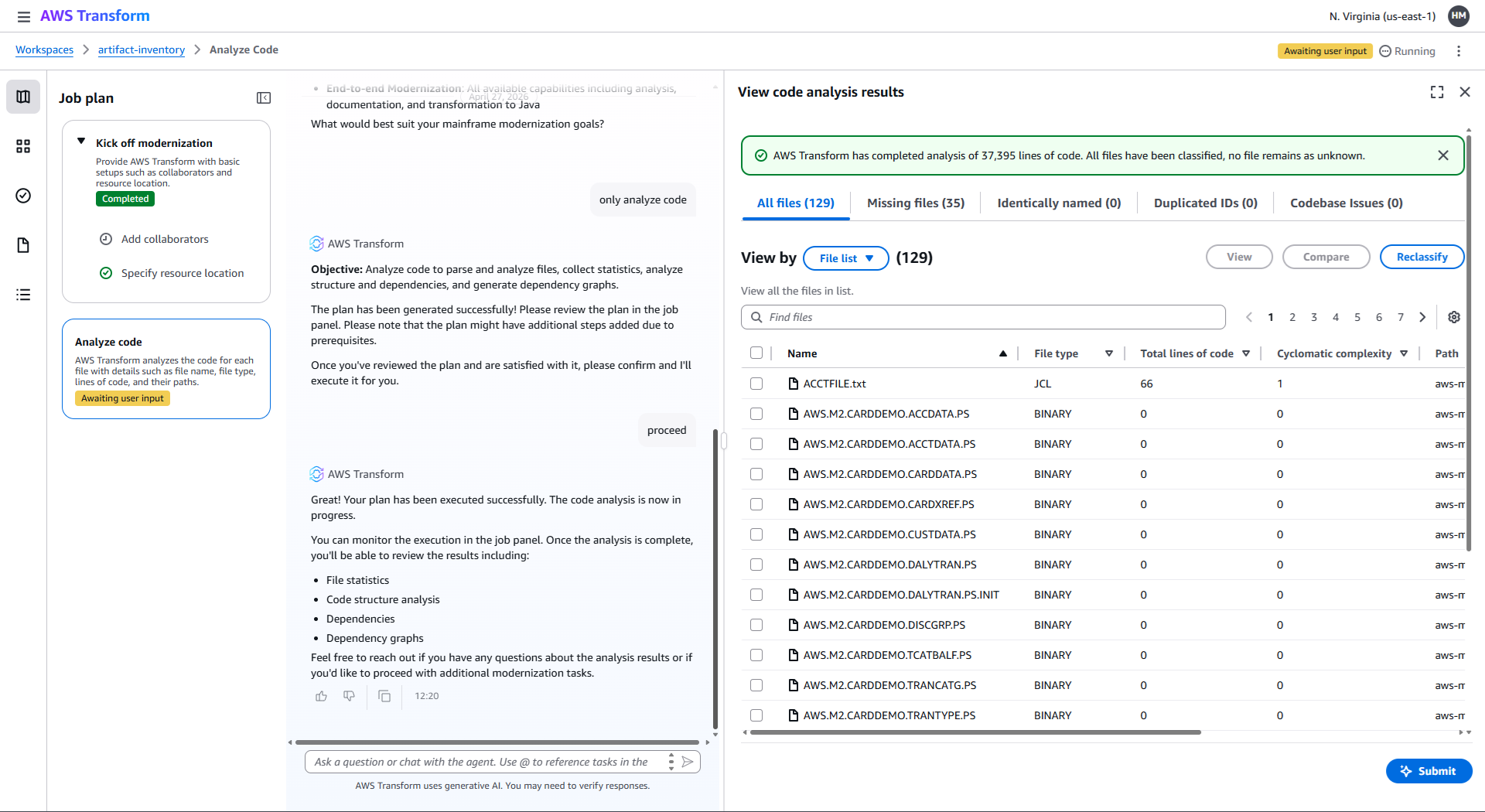Click chat panel horizontal scrollbar
This screenshot has width=1485, height=812.
click(x=497, y=742)
